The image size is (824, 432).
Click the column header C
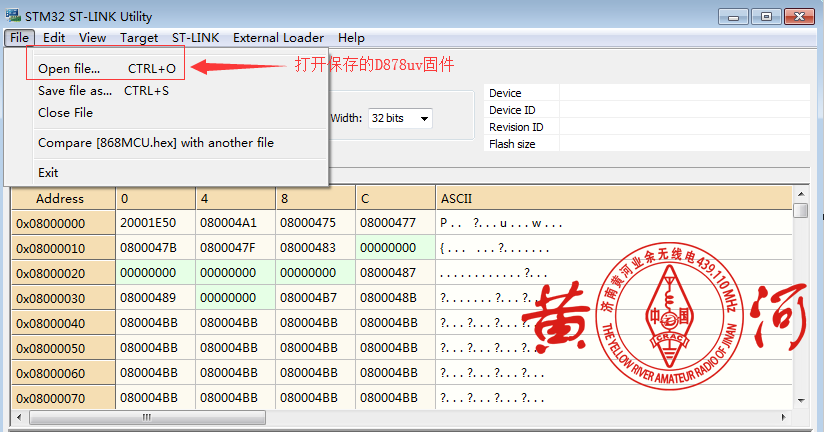tap(395, 199)
